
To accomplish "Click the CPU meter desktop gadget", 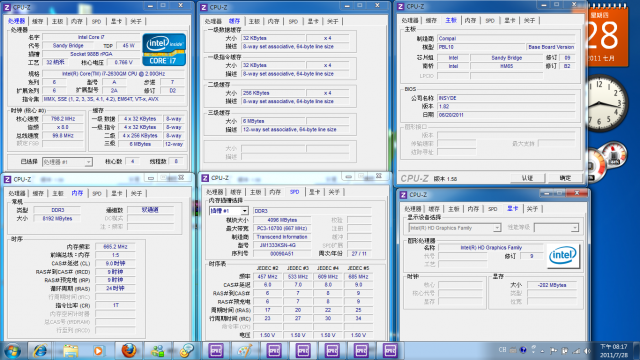I will [x=606, y=161].
